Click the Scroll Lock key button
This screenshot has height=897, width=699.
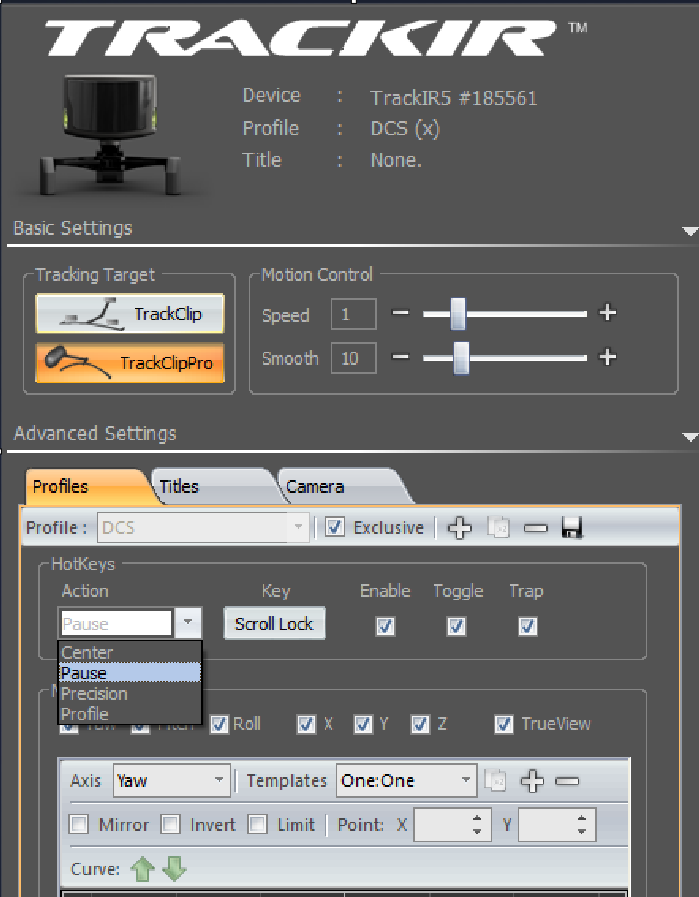(x=274, y=624)
